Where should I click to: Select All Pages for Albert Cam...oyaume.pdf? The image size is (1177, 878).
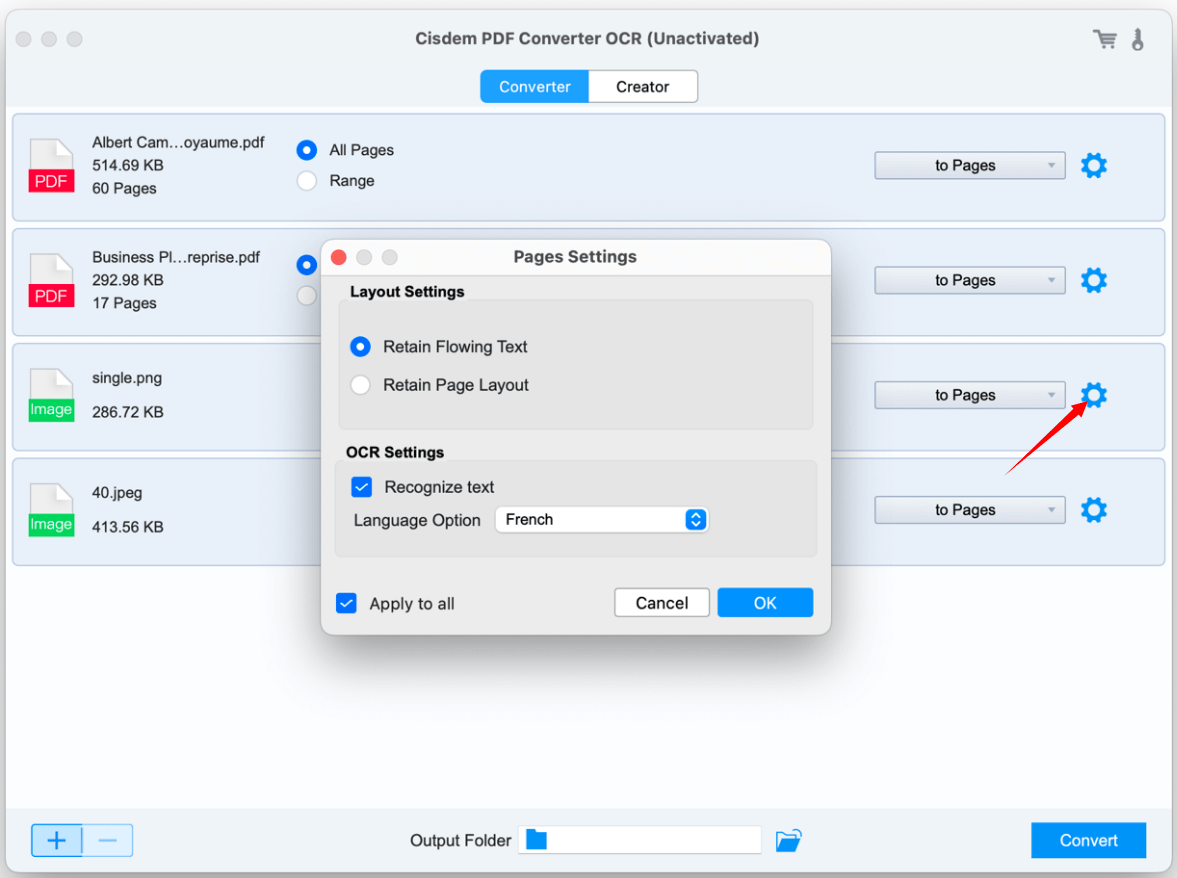click(306, 150)
